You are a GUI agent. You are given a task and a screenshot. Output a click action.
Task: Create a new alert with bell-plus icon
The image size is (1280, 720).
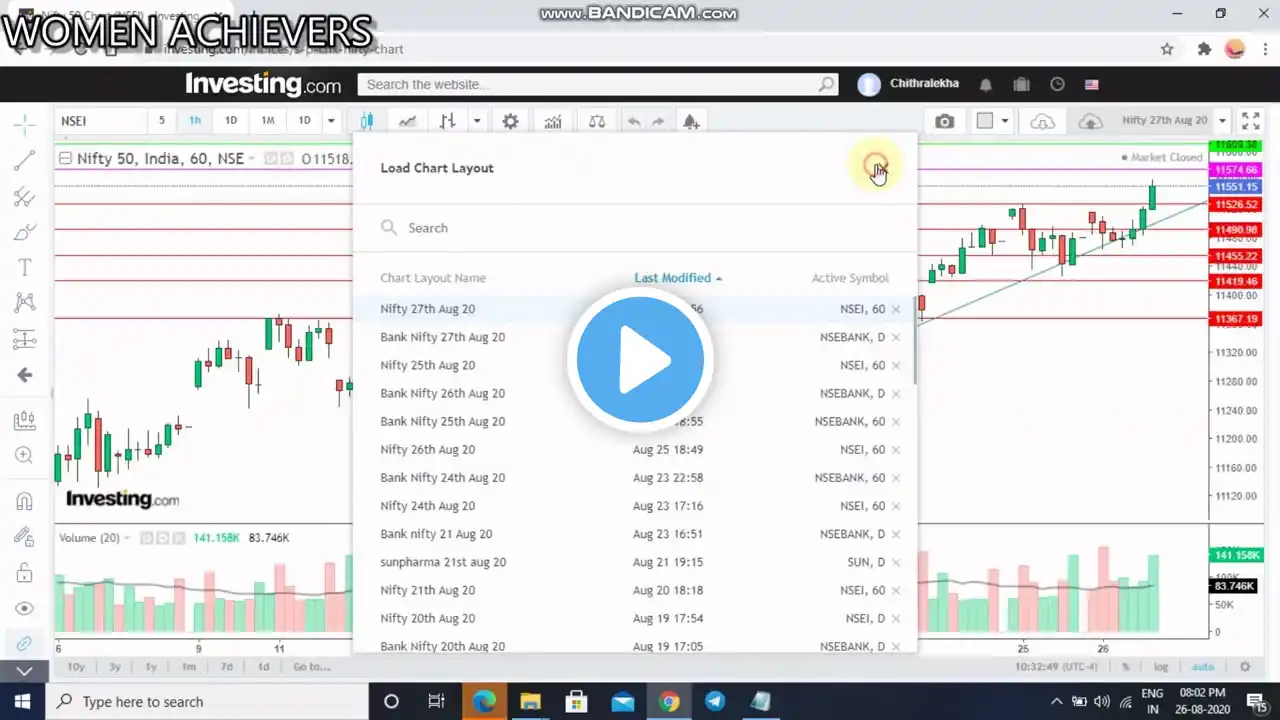[691, 121]
